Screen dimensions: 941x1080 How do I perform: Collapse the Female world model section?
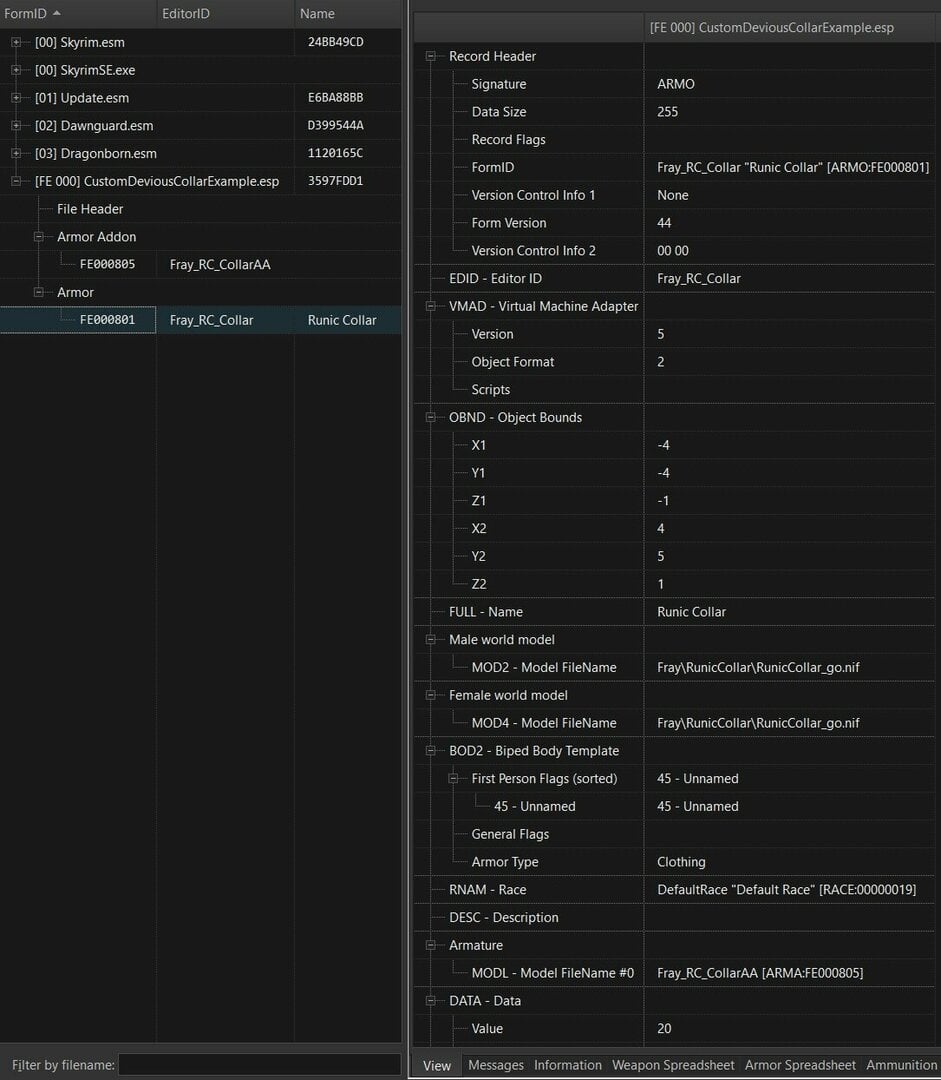431,695
